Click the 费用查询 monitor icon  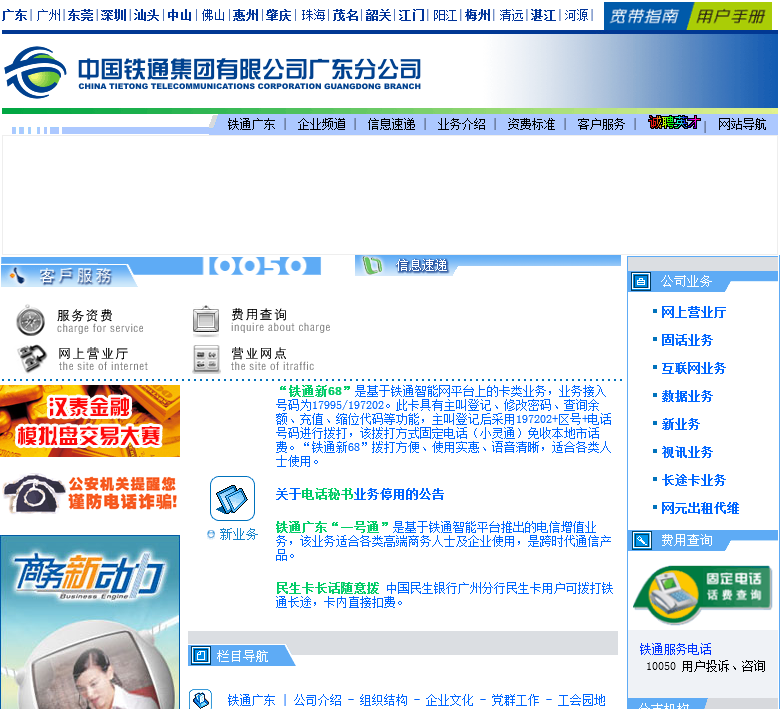[206, 320]
